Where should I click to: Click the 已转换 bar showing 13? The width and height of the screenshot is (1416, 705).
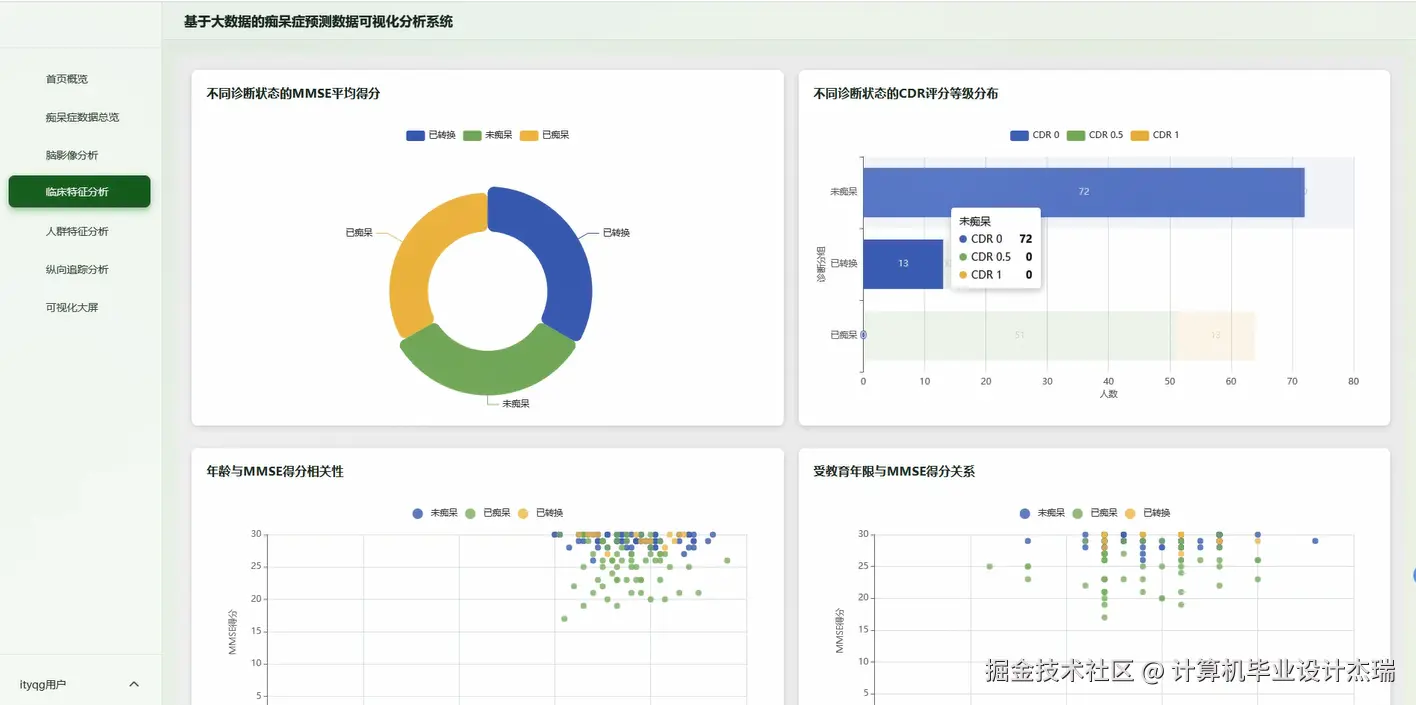tap(903, 264)
